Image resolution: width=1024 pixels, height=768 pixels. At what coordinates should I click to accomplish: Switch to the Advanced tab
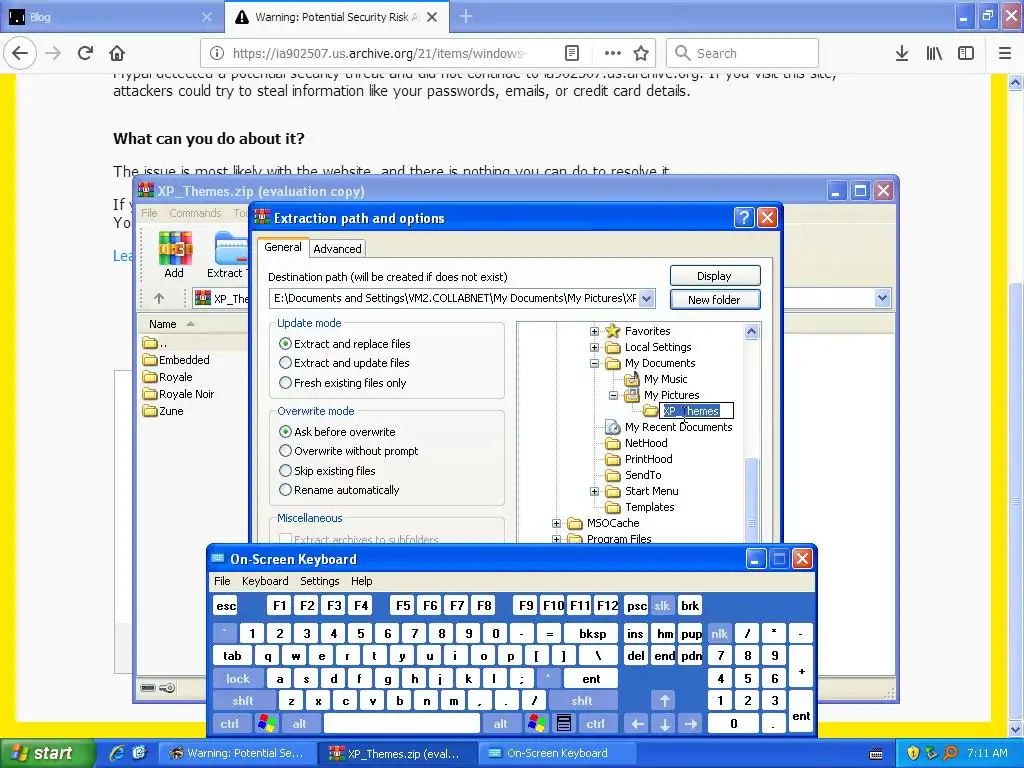[x=337, y=249]
